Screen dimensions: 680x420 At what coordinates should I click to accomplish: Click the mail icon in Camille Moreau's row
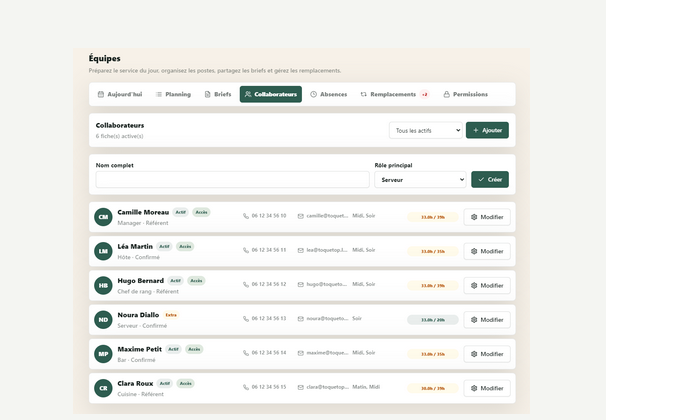(301, 216)
